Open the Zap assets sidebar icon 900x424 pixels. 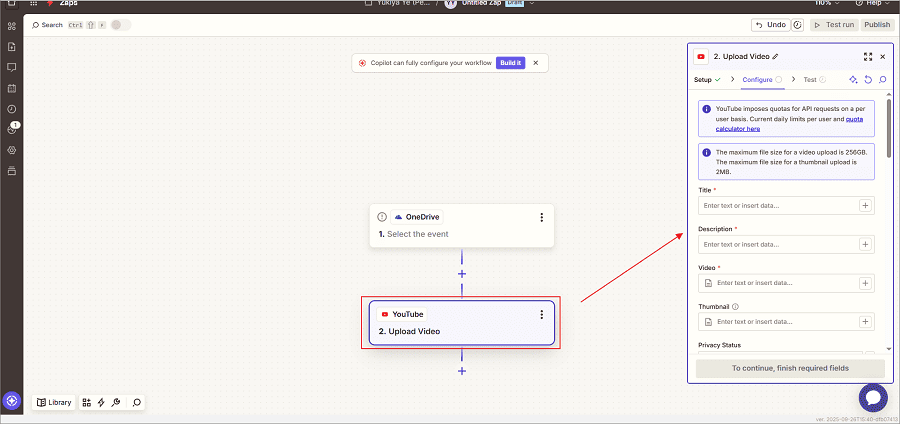point(11,26)
